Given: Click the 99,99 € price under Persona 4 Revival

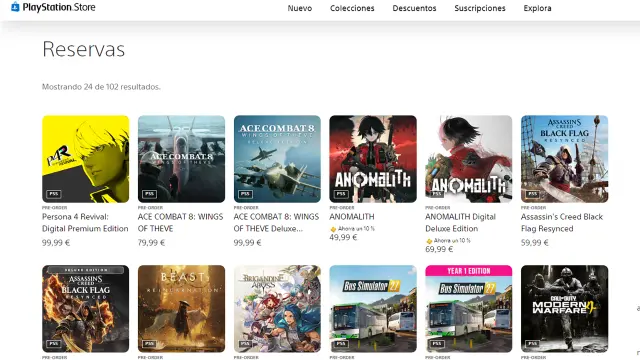Looking at the screenshot, I should pyautogui.click(x=56, y=243).
